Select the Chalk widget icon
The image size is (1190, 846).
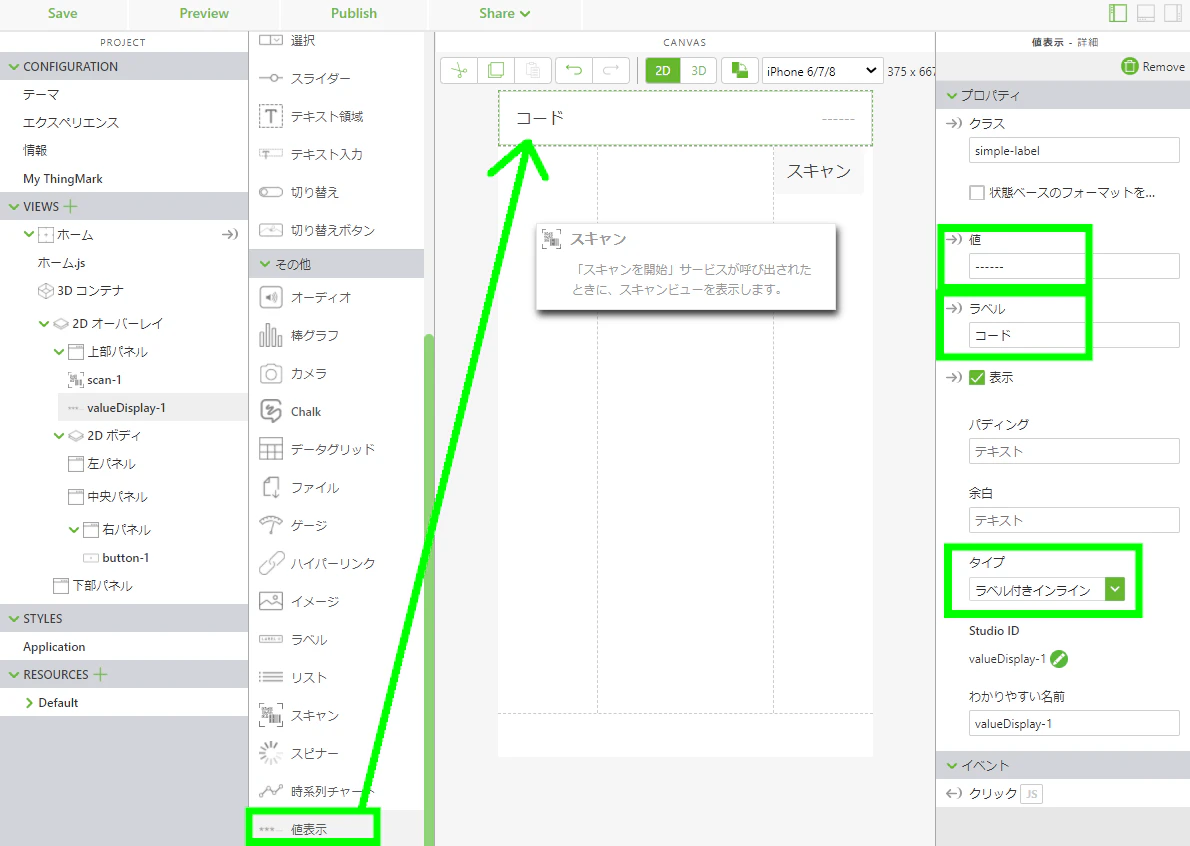(271, 411)
